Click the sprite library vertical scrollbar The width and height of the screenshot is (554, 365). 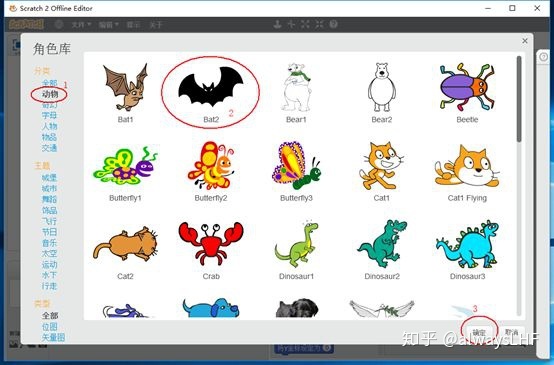pyautogui.click(x=519, y=99)
